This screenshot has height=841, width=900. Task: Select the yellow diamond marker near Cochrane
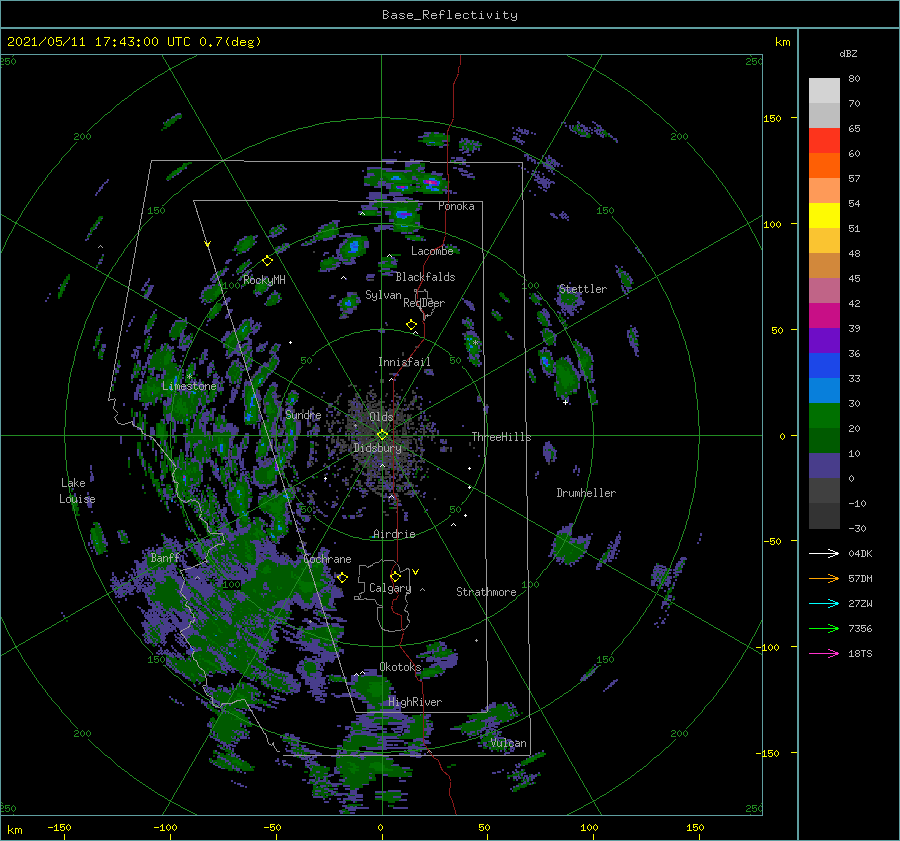coord(342,578)
